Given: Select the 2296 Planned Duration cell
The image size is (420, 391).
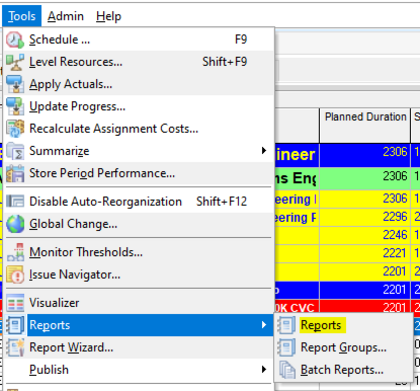Looking at the screenshot, I should point(365,217).
